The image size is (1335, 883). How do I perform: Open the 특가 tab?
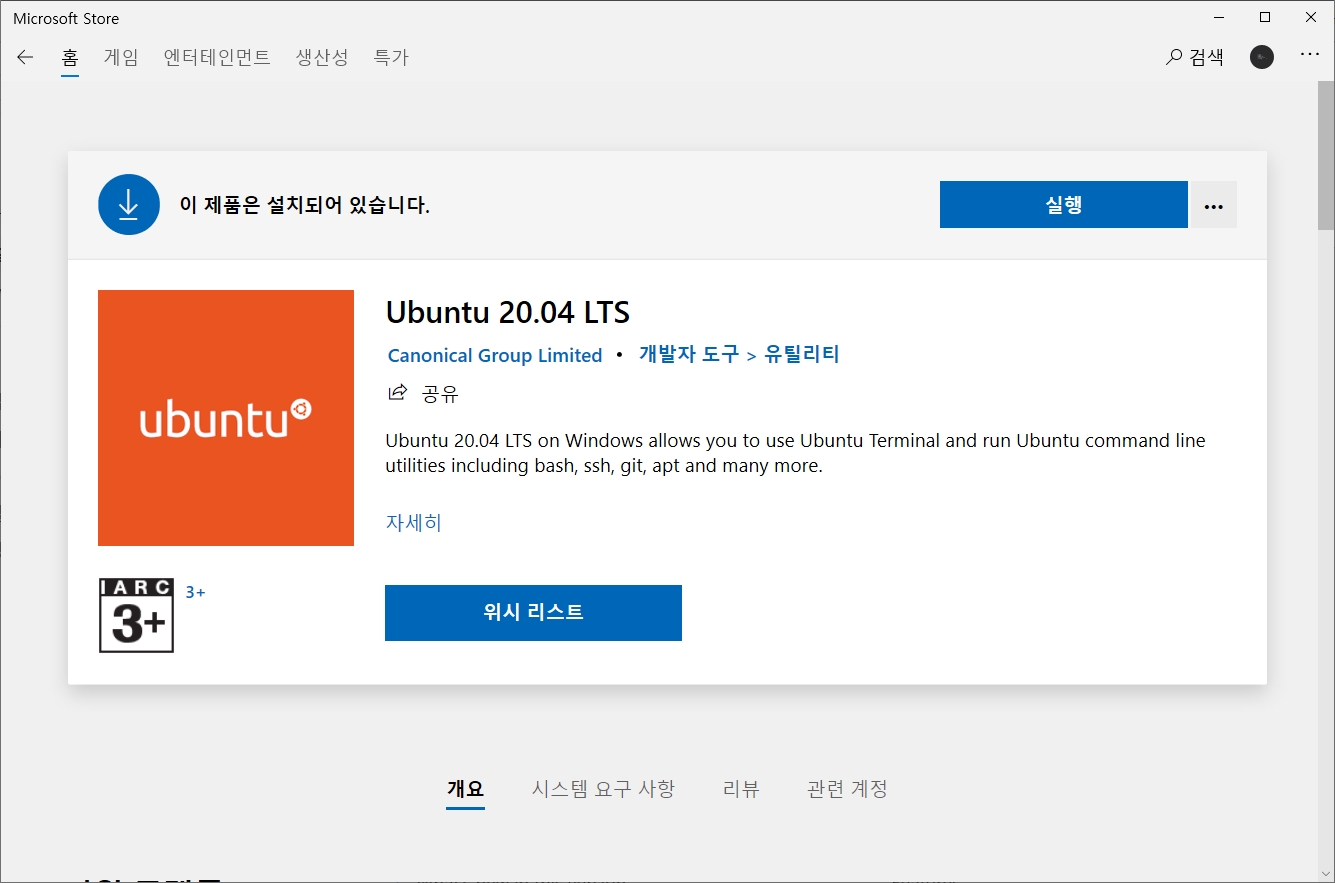[391, 57]
